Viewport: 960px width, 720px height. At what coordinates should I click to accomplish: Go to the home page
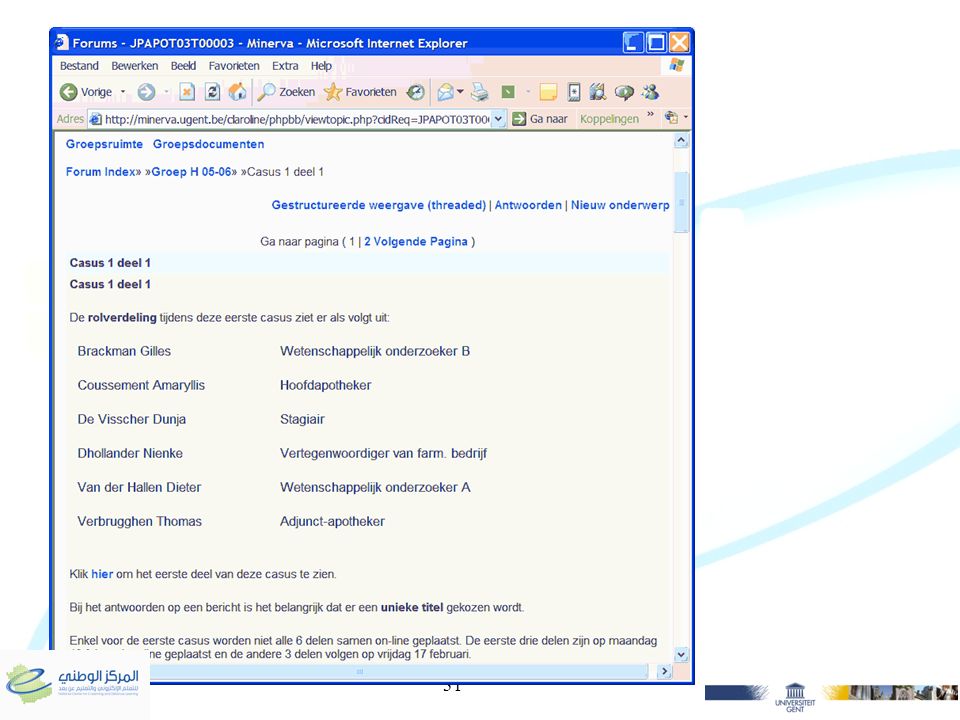coord(237,92)
